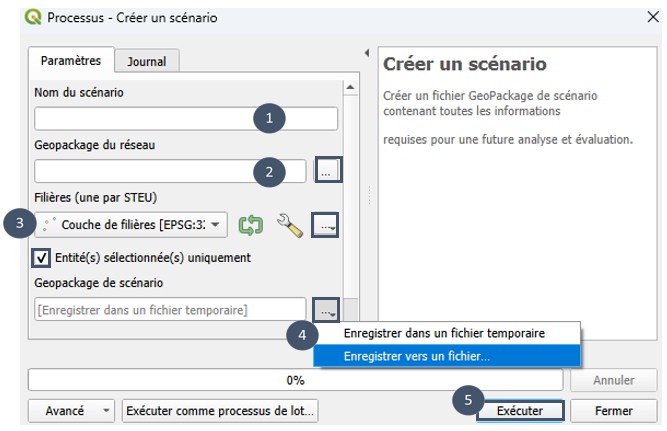Browse for Geopackage du réseau file
667x431 pixels.
pos(328,170)
